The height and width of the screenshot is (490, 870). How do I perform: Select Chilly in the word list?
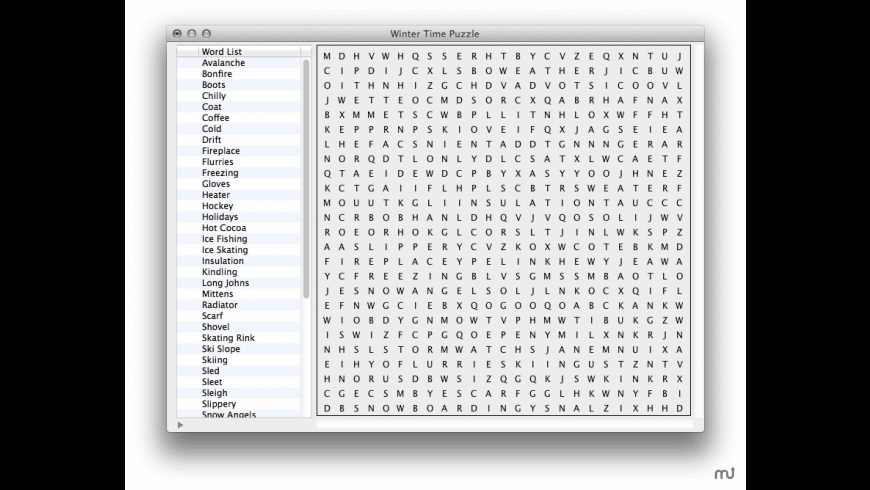click(239, 95)
